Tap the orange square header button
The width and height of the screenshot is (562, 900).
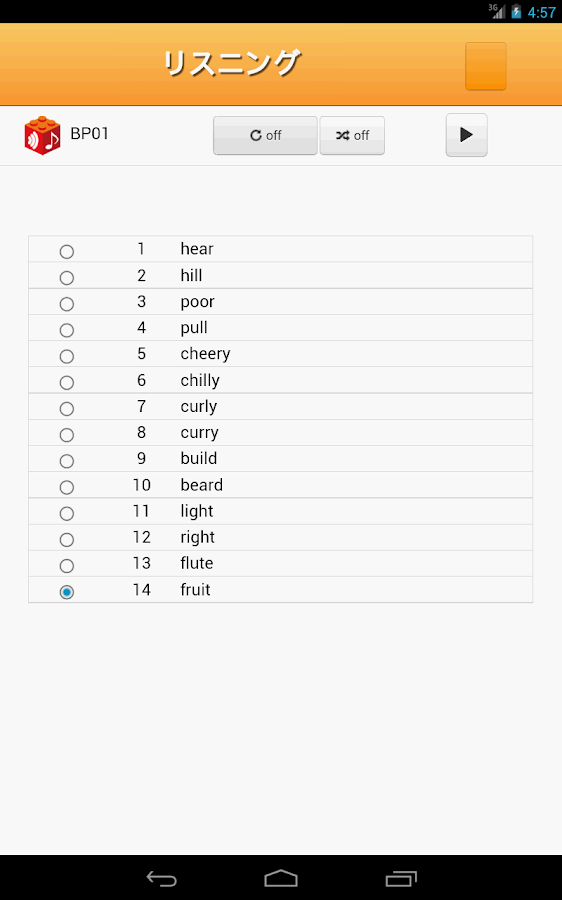[486, 66]
